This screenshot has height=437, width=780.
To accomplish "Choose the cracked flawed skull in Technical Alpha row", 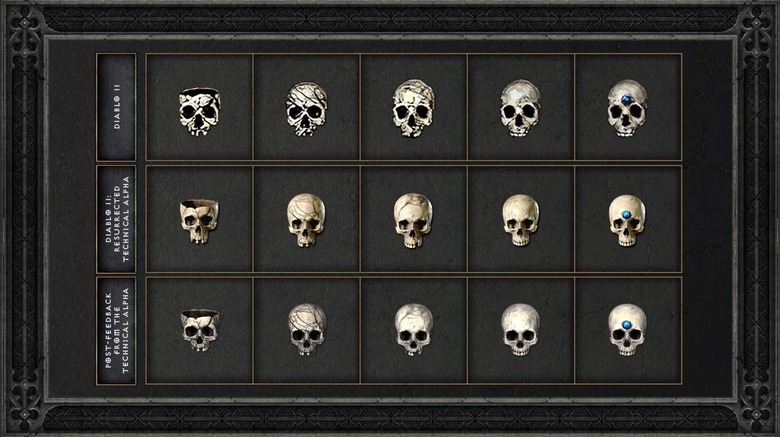I will point(306,220).
